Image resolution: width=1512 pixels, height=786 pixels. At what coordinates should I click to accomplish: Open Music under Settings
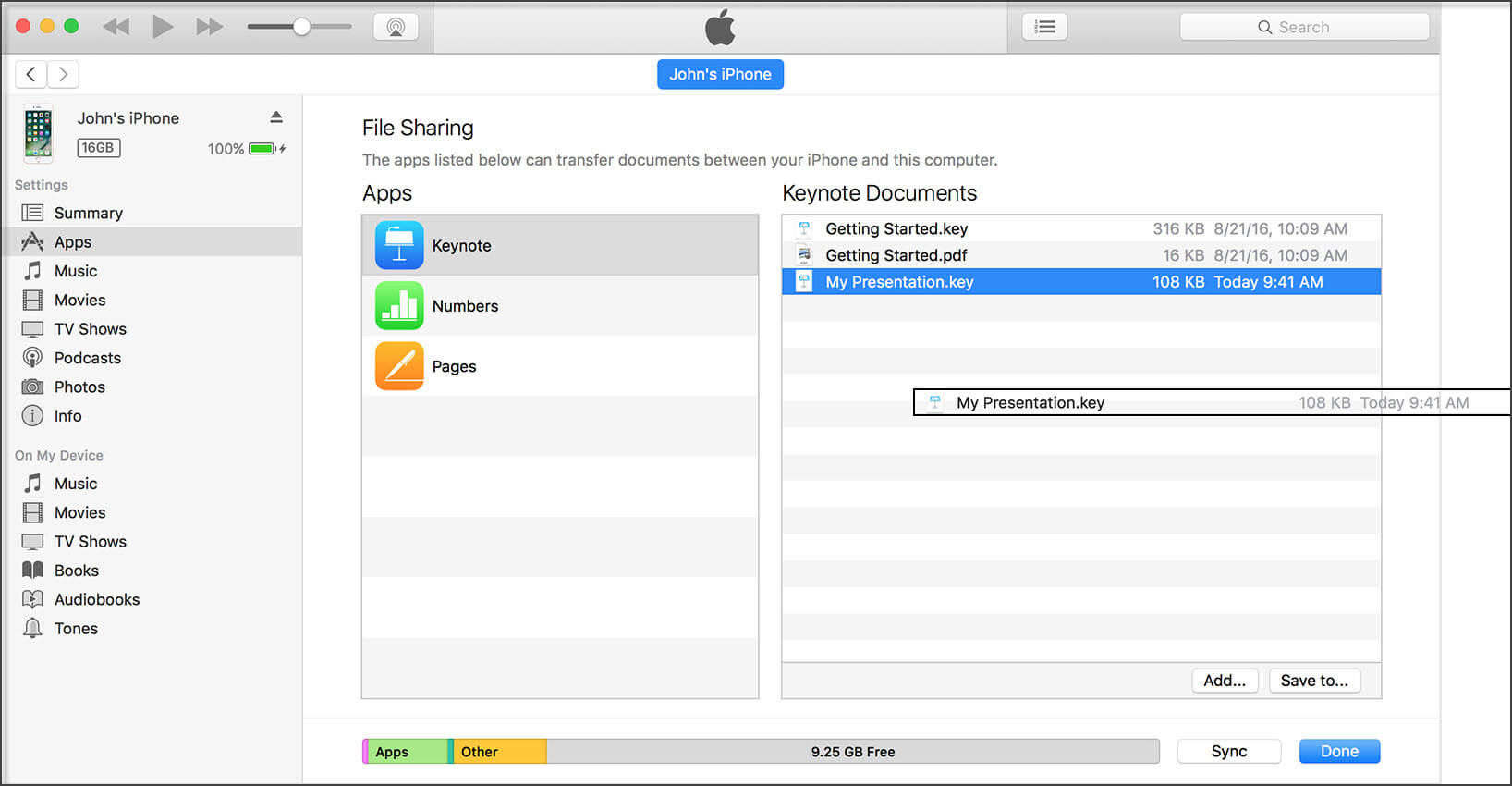point(152,271)
